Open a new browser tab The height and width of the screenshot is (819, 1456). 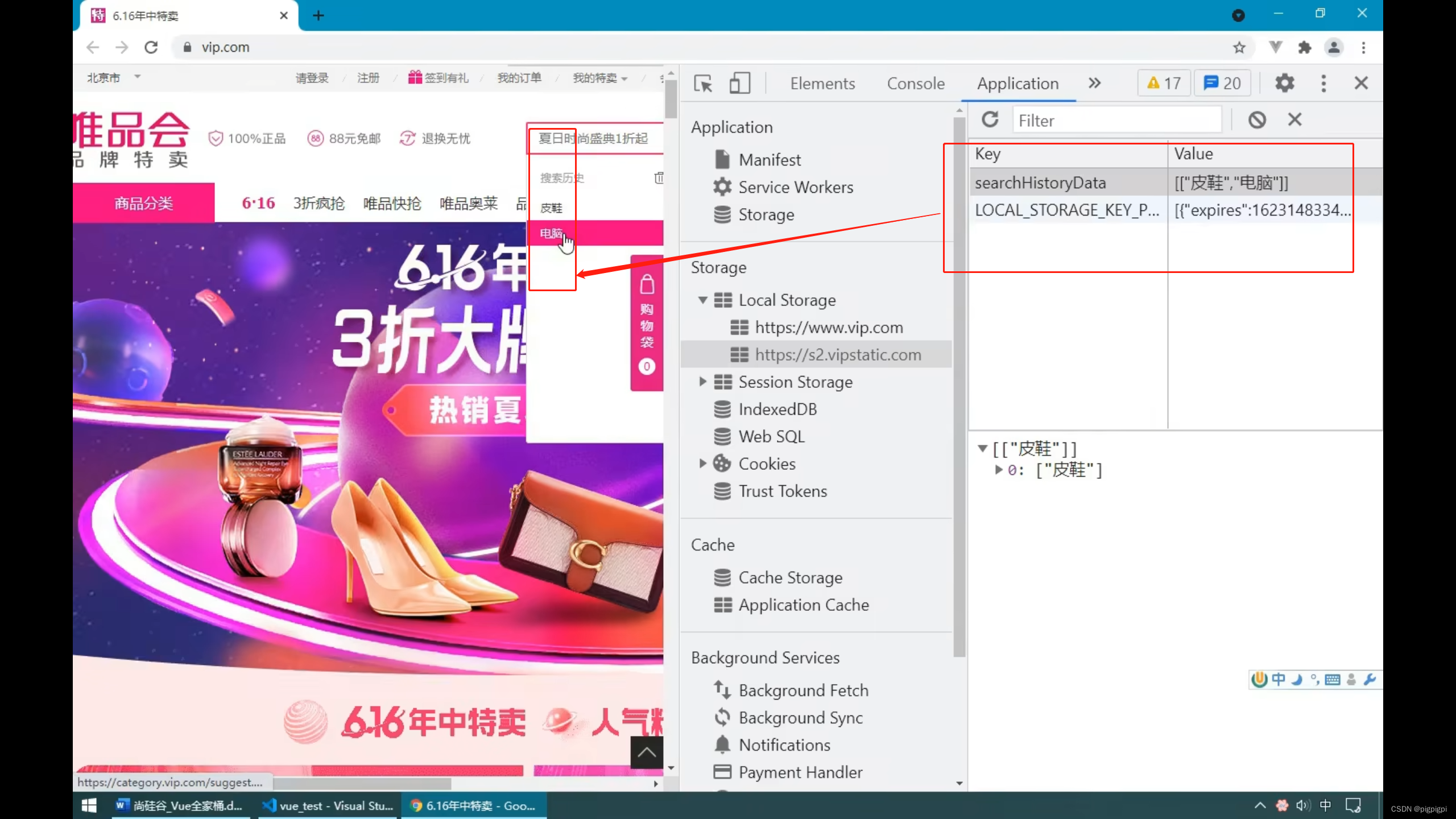[x=318, y=15]
